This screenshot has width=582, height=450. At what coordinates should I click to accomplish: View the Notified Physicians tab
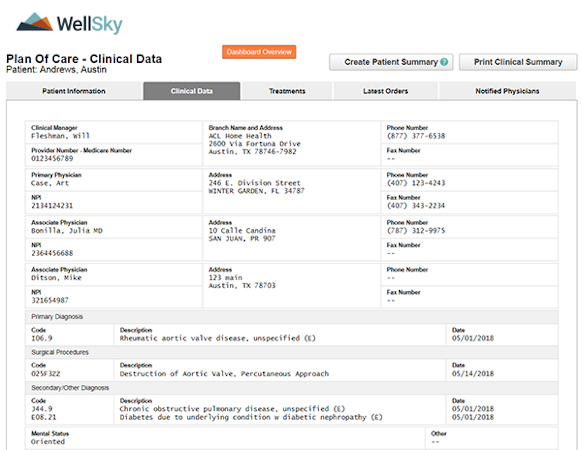click(507, 91)
